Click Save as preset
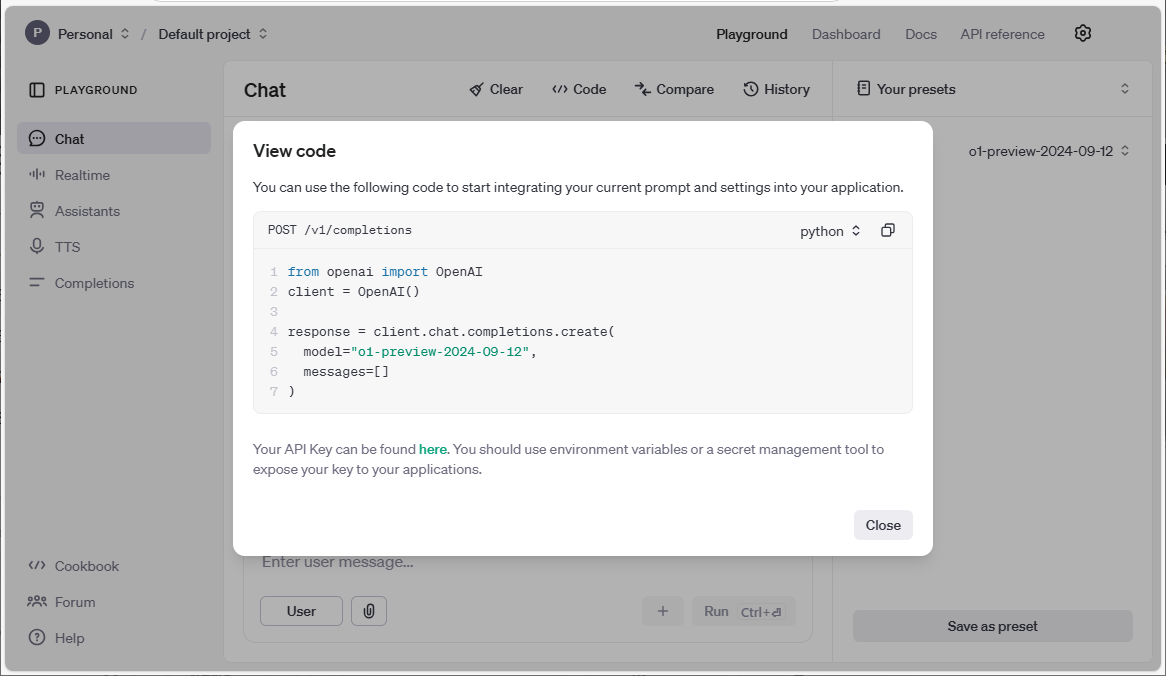 (993, 626)
